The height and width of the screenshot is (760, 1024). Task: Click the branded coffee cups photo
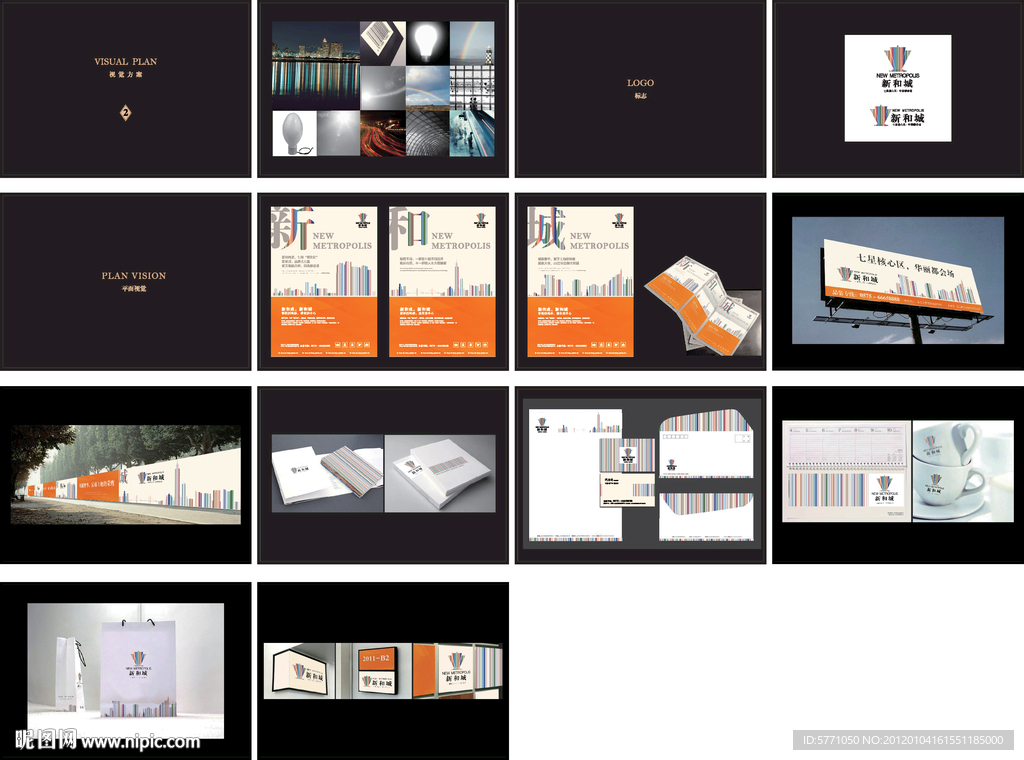[963, 471]
